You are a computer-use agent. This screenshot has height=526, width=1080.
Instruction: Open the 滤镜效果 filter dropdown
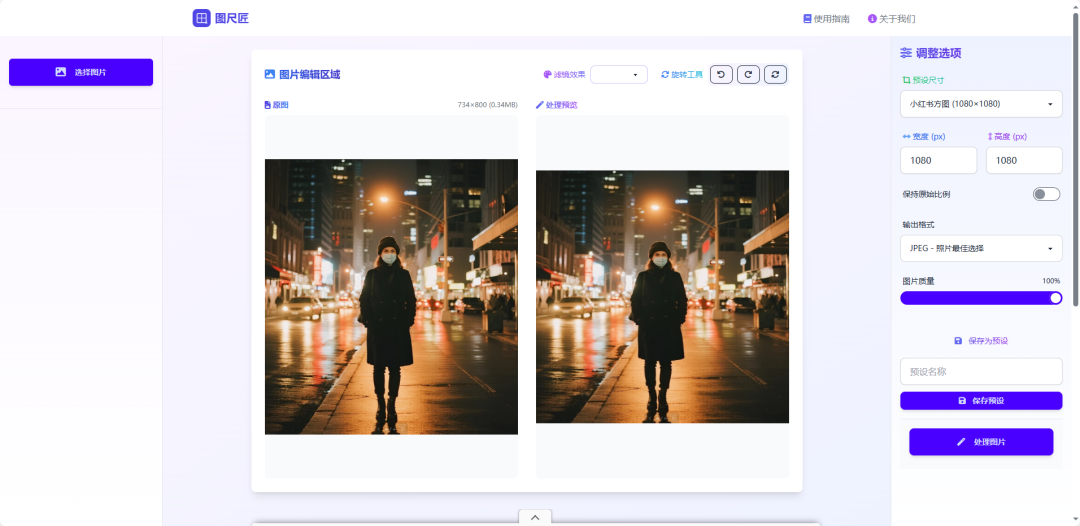click(x=619, y=74)
